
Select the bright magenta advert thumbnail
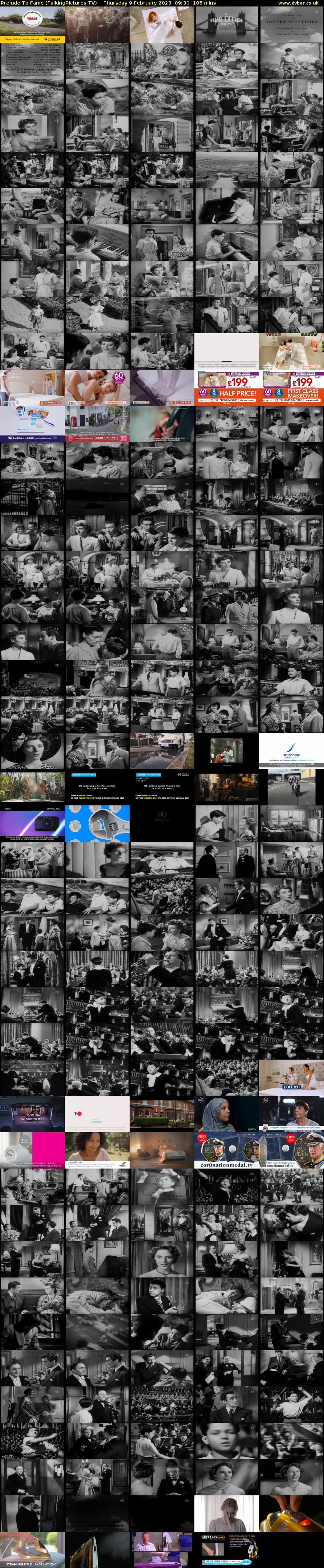(32, 1150)
